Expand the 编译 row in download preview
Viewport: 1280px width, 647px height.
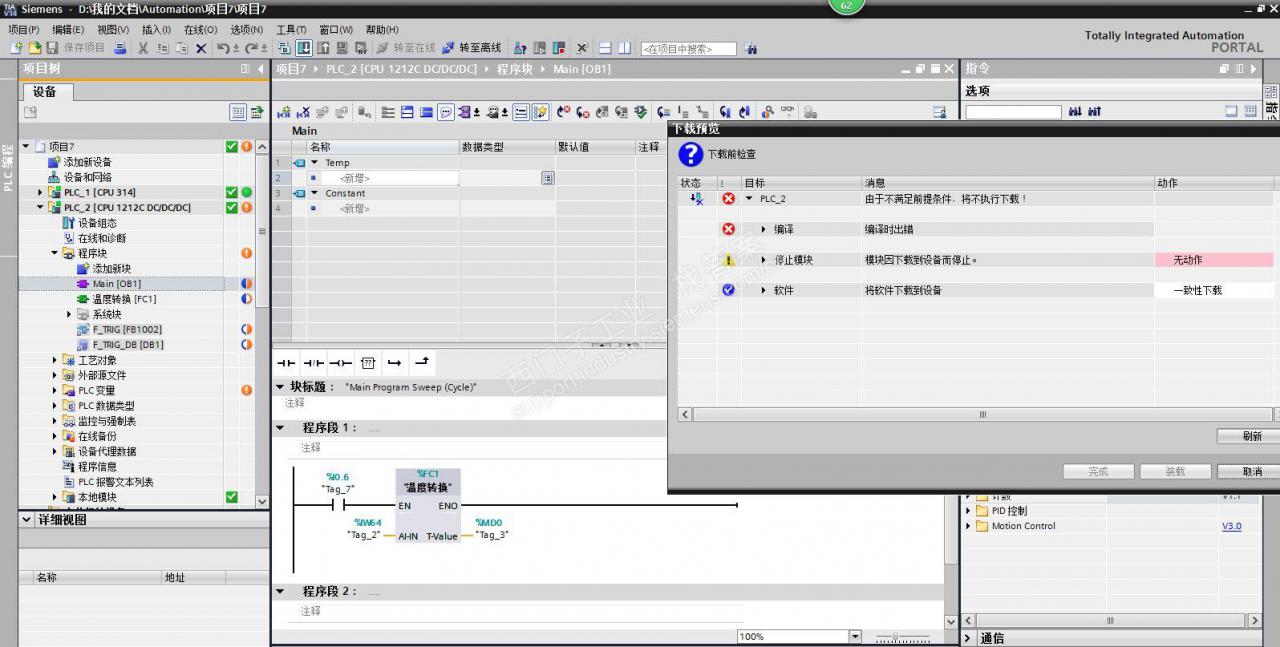tap(764, 229)
